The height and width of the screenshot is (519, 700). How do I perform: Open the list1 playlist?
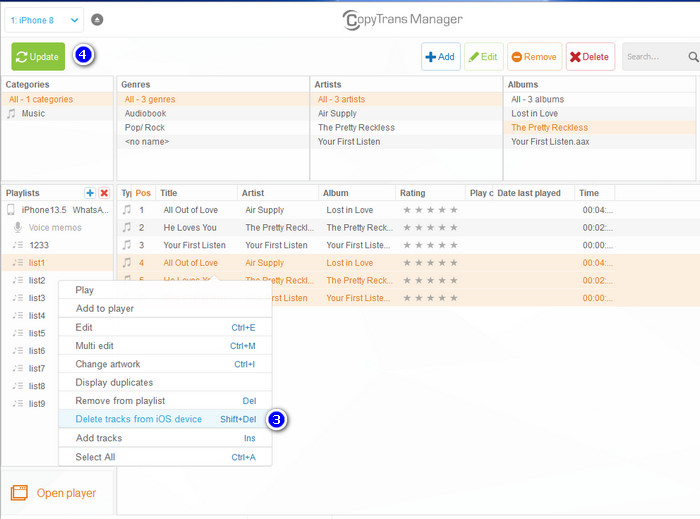click(x=57, y=263)
